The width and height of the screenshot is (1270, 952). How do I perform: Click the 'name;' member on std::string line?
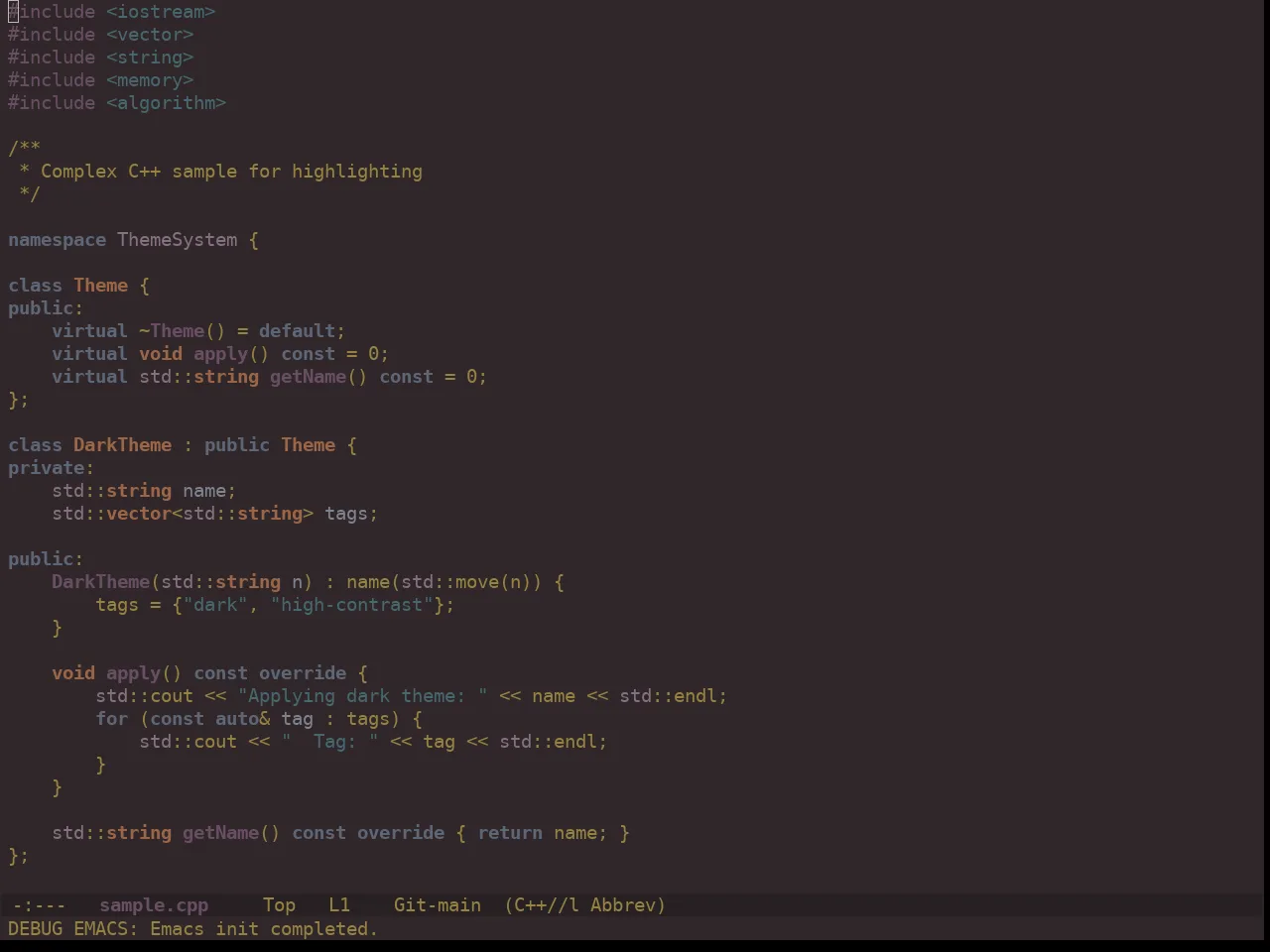pos(209,491)
